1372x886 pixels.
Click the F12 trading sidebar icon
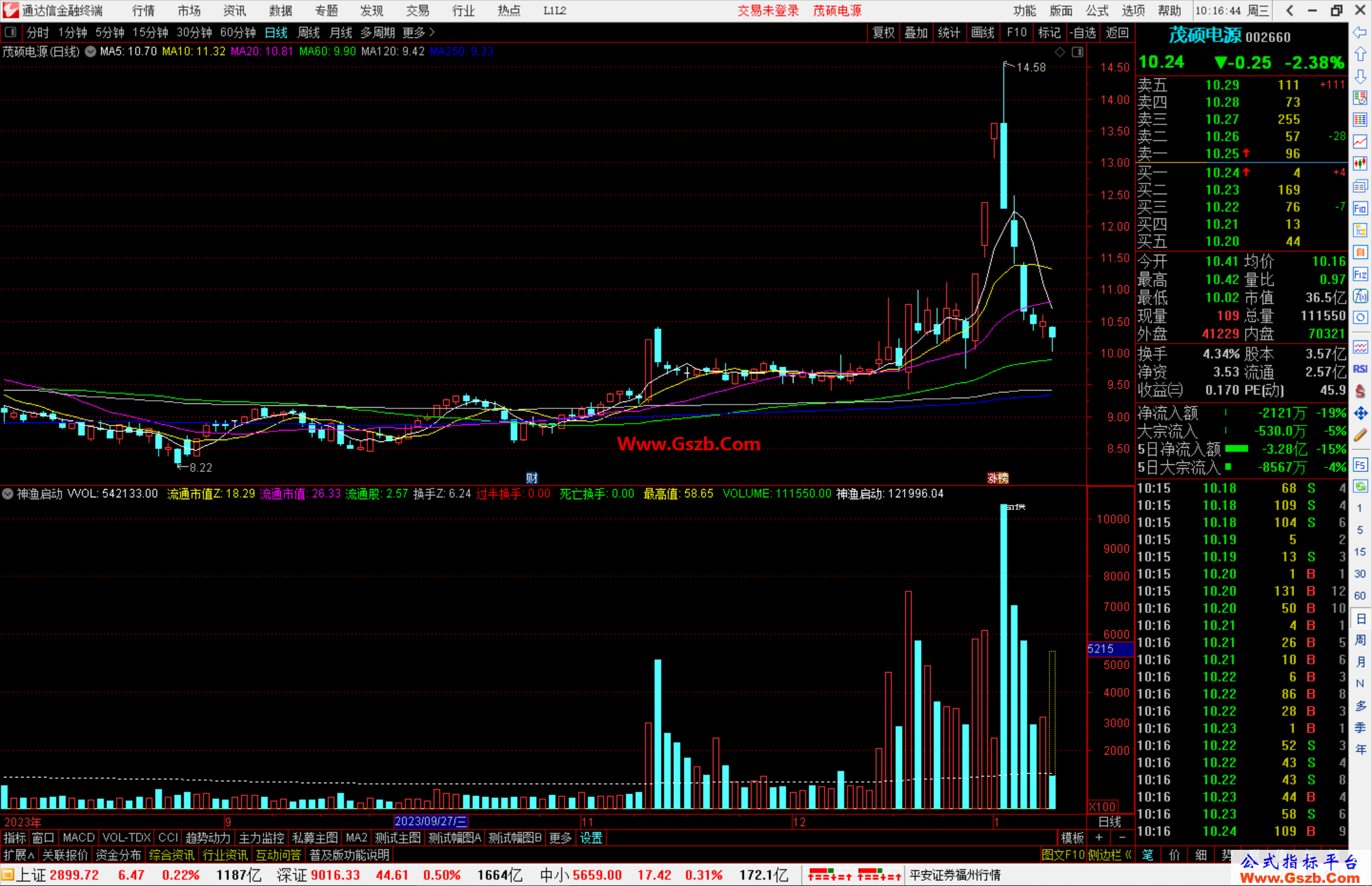pyautogui.click(x=1360, y=274)
